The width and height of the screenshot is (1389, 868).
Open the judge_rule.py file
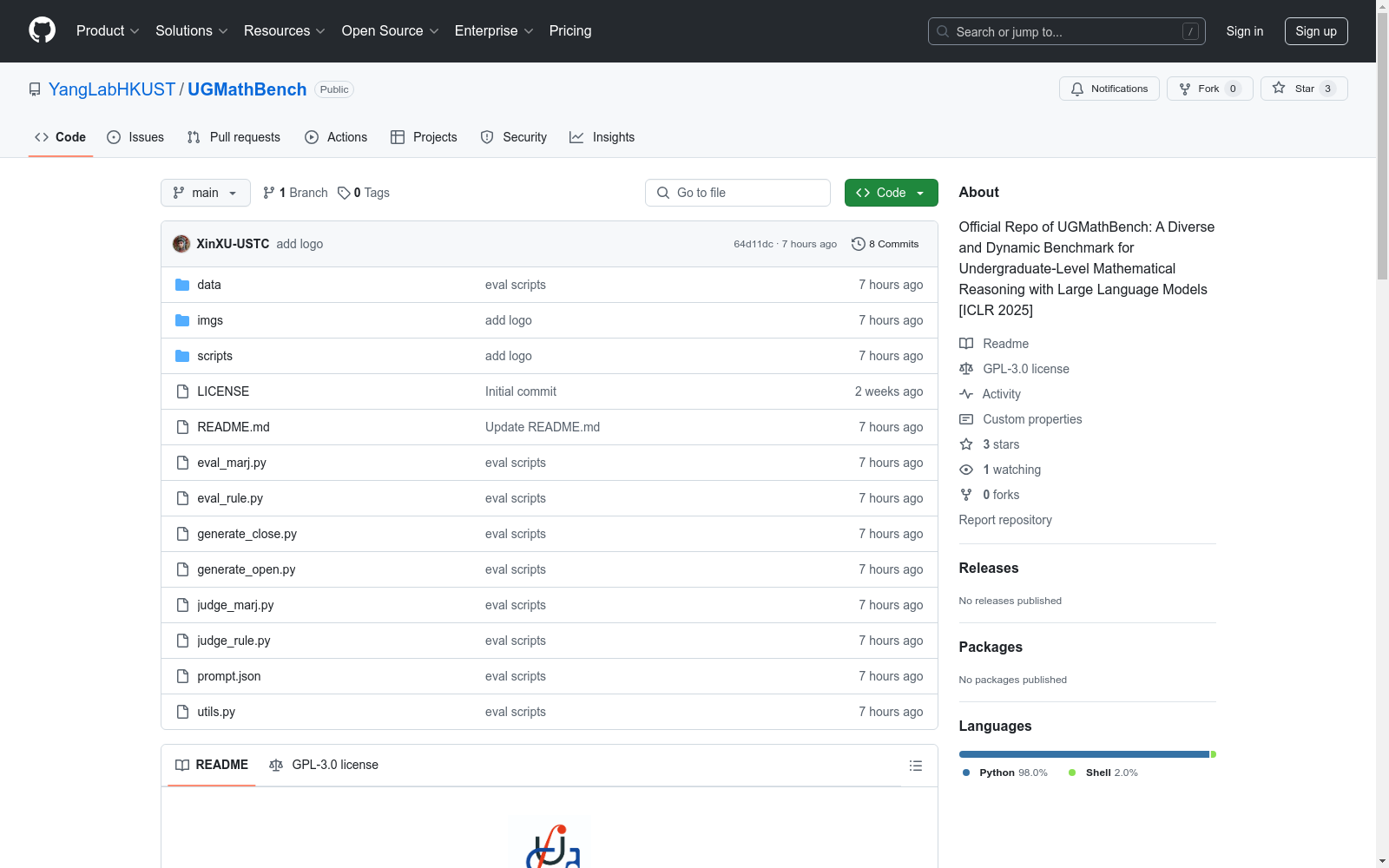[x=234, y=641]
